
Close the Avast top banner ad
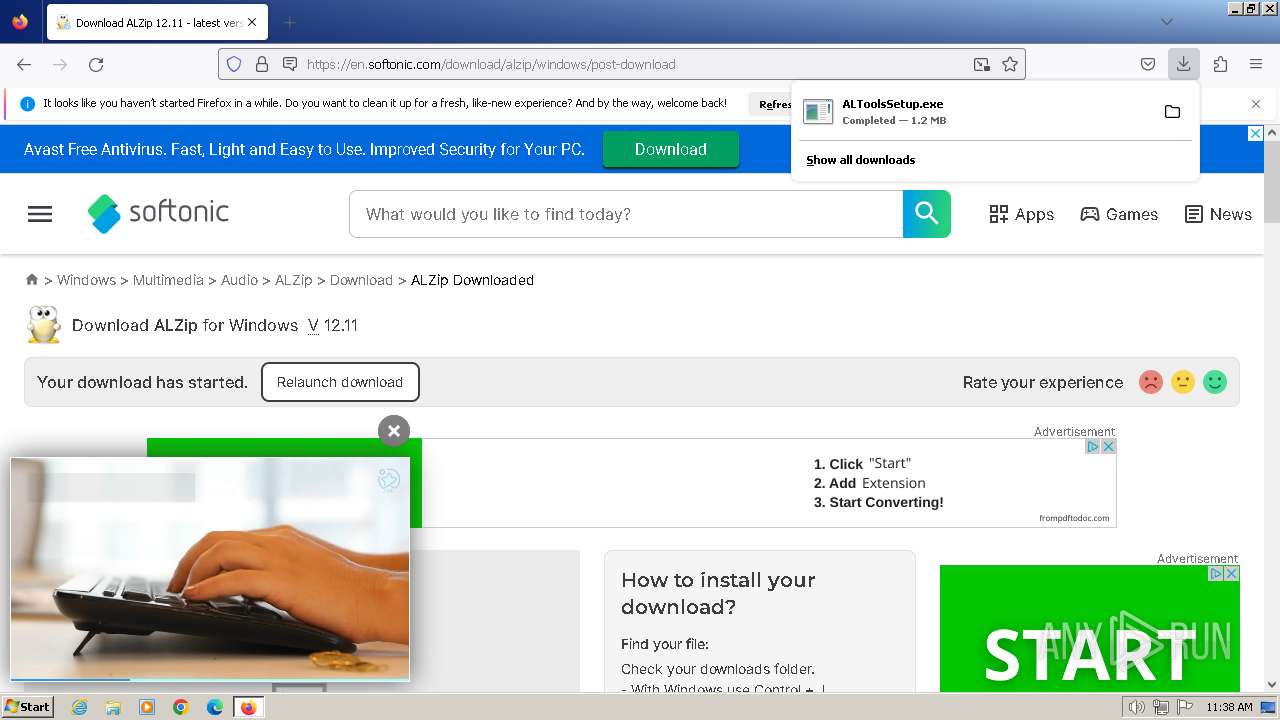point(1256,133)
